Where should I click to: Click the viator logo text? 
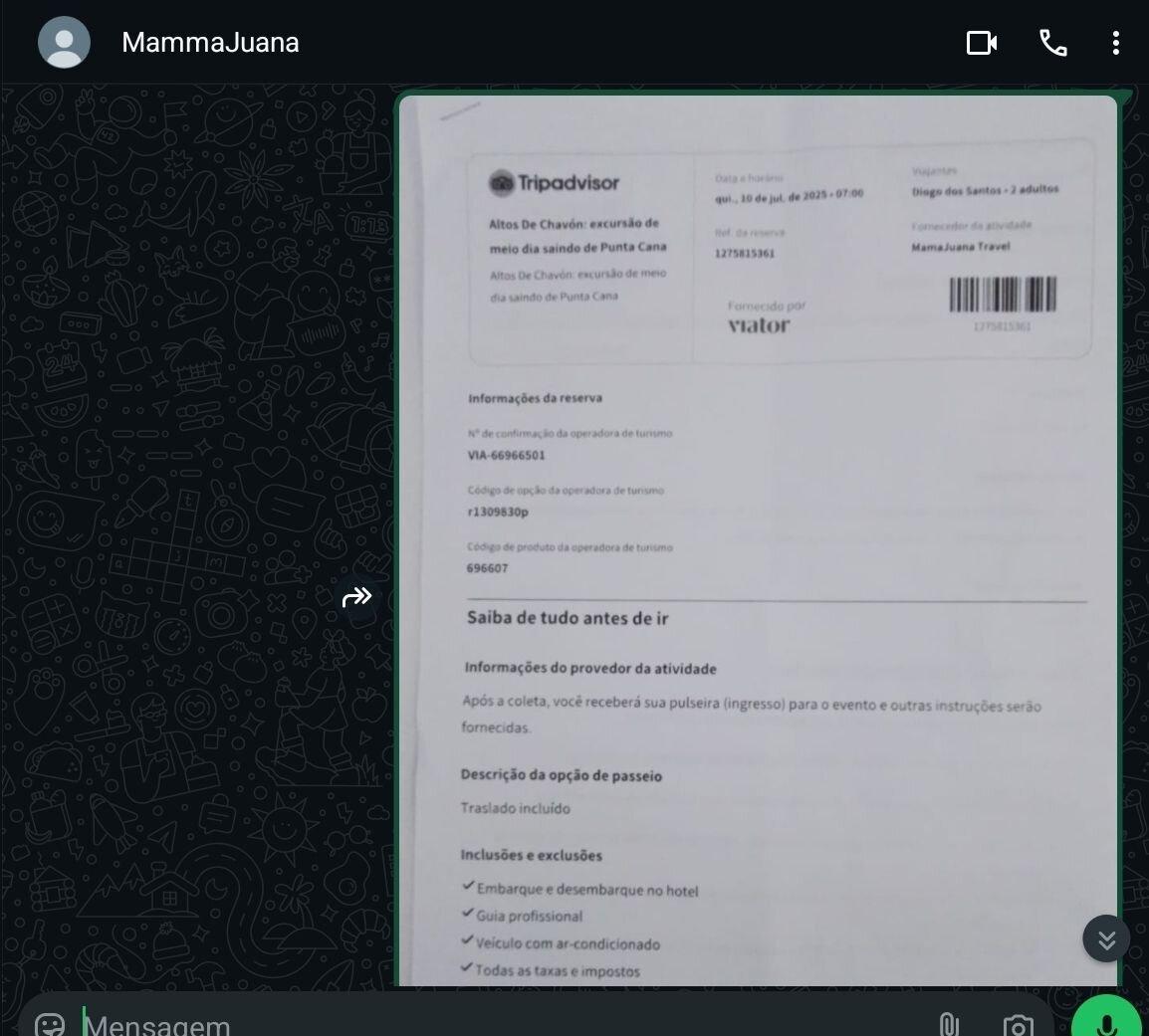point(759,324)
